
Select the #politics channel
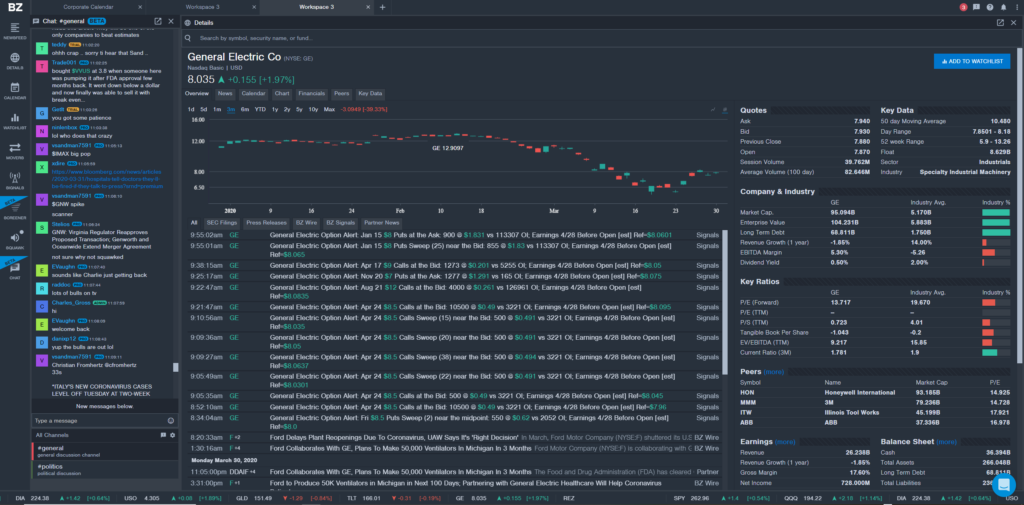coord(104,470)
